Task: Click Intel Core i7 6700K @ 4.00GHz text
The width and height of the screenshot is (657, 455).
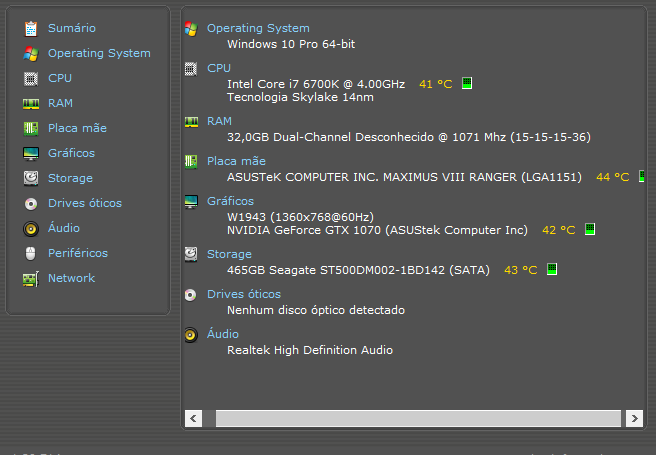Action: [x=316, y=84]
